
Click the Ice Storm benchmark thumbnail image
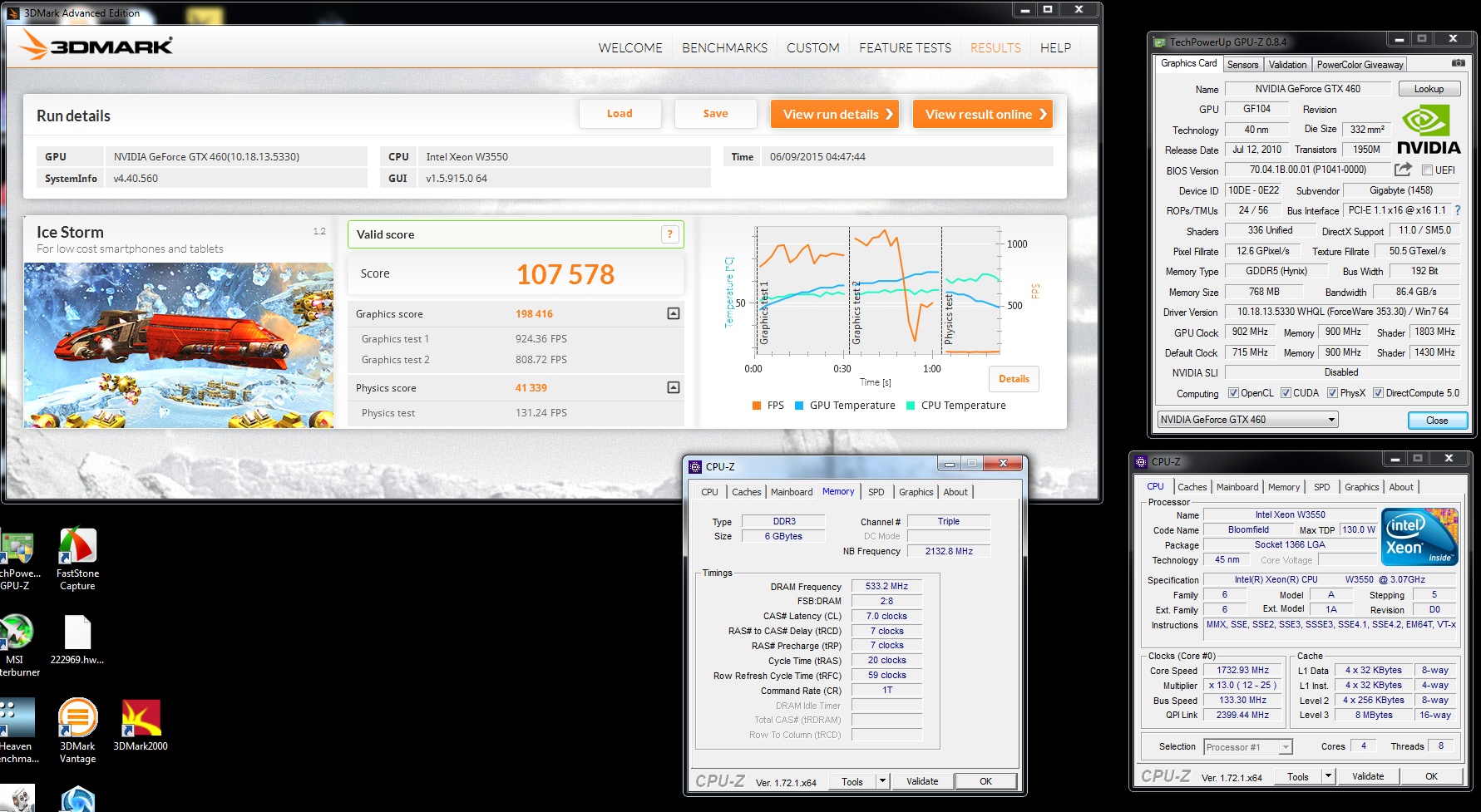[x=179, y=346]
